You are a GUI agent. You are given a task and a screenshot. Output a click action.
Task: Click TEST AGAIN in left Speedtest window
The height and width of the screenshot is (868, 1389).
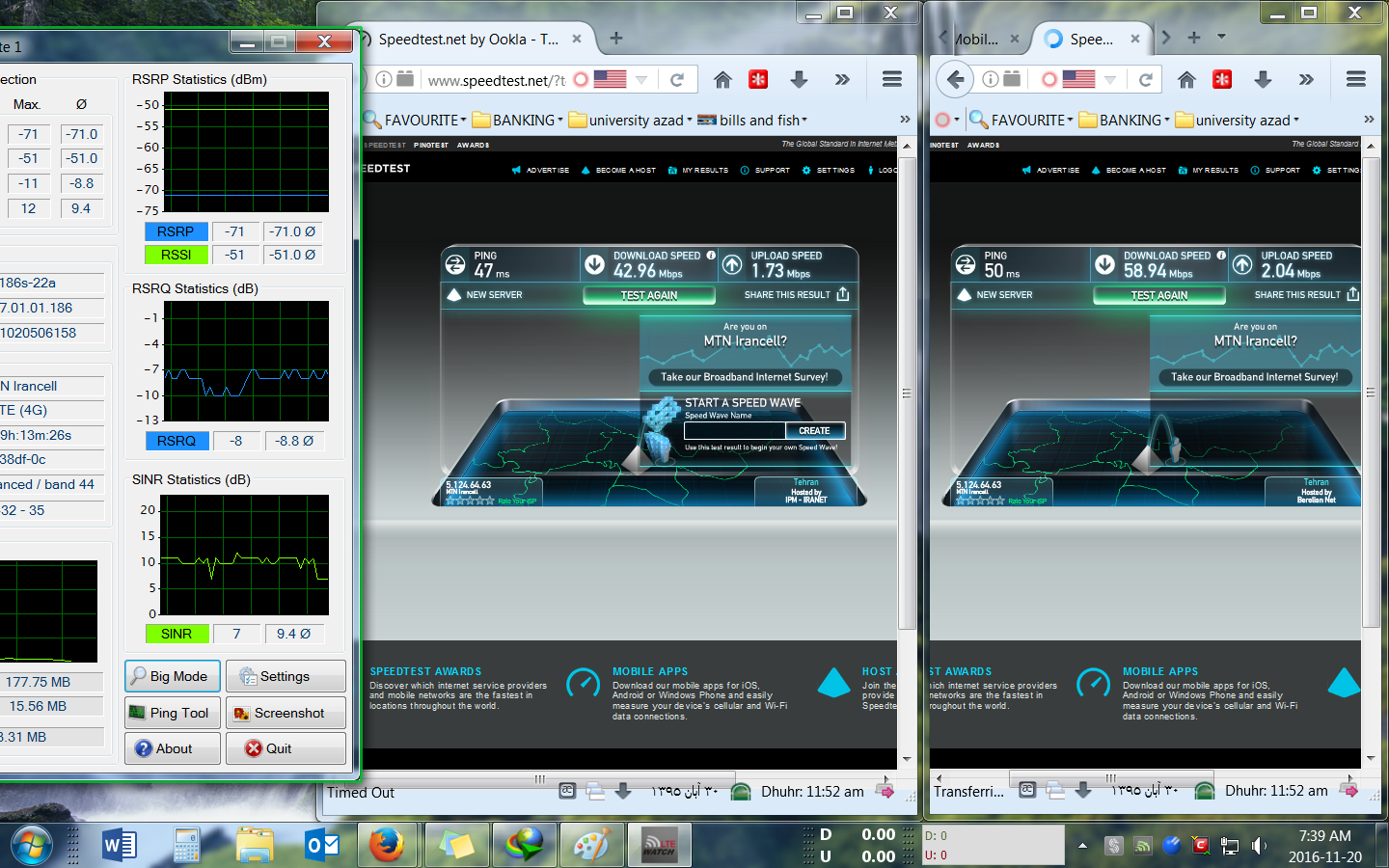(649, 295)
